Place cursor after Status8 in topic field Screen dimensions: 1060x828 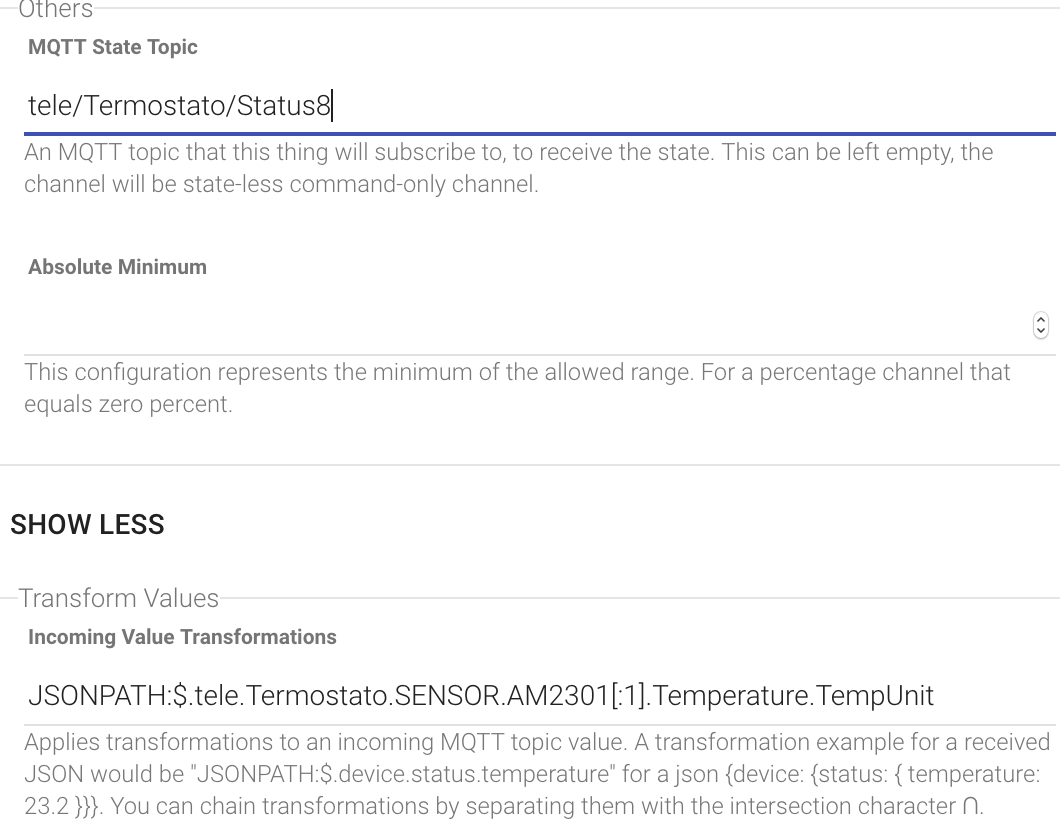(332, 106)
